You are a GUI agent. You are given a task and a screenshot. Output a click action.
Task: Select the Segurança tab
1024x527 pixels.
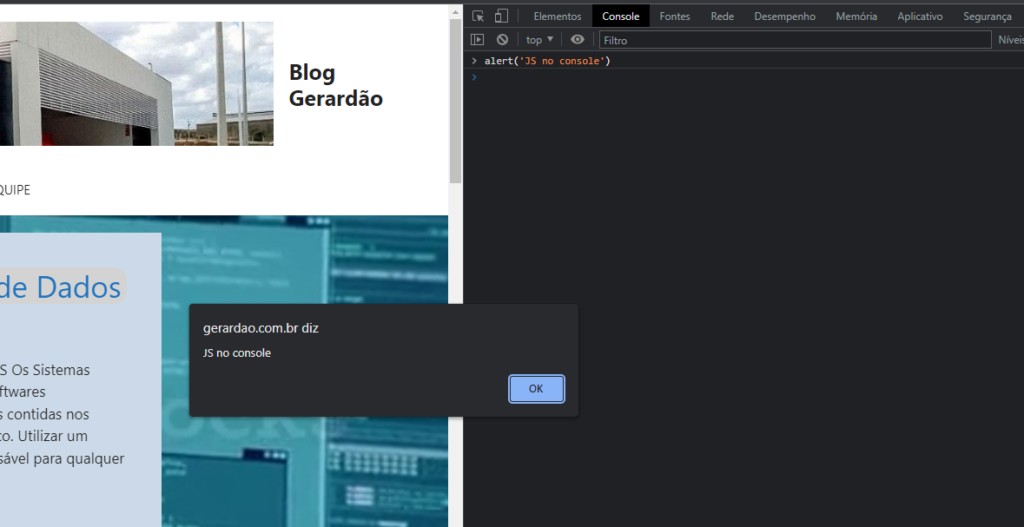[987, 16]
